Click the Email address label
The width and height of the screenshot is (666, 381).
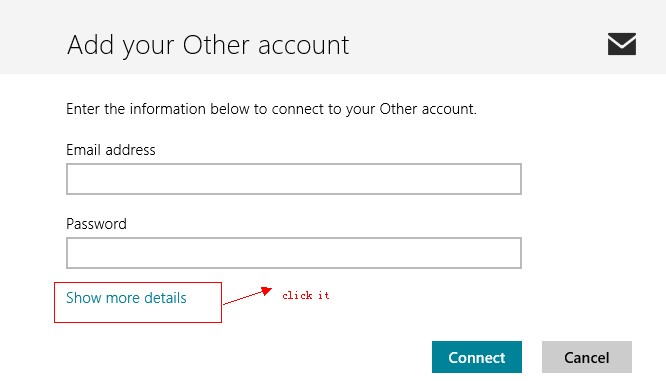tap(111, 150)
